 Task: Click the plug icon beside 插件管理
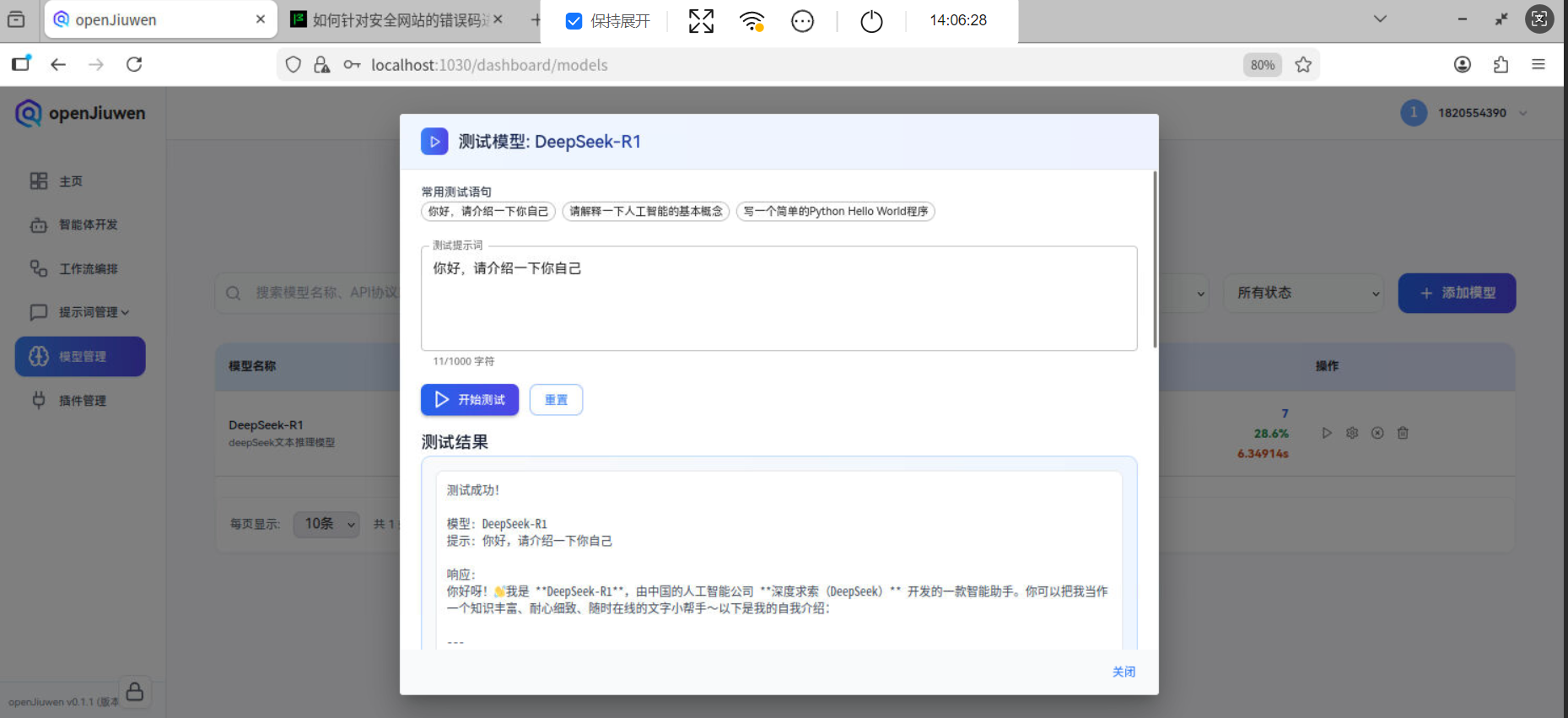click(x=39, y=400)
